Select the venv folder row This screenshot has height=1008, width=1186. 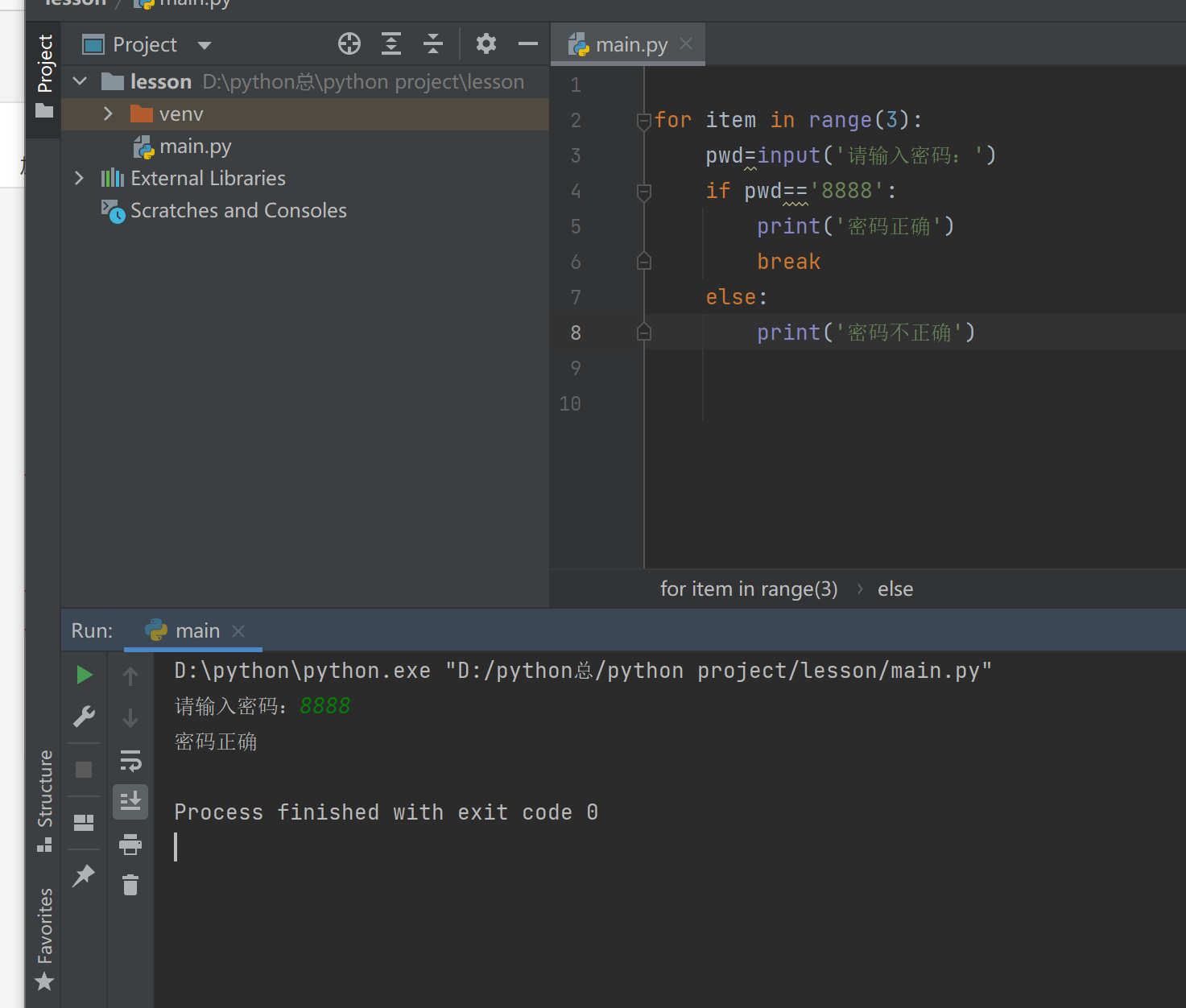point(305,114)
